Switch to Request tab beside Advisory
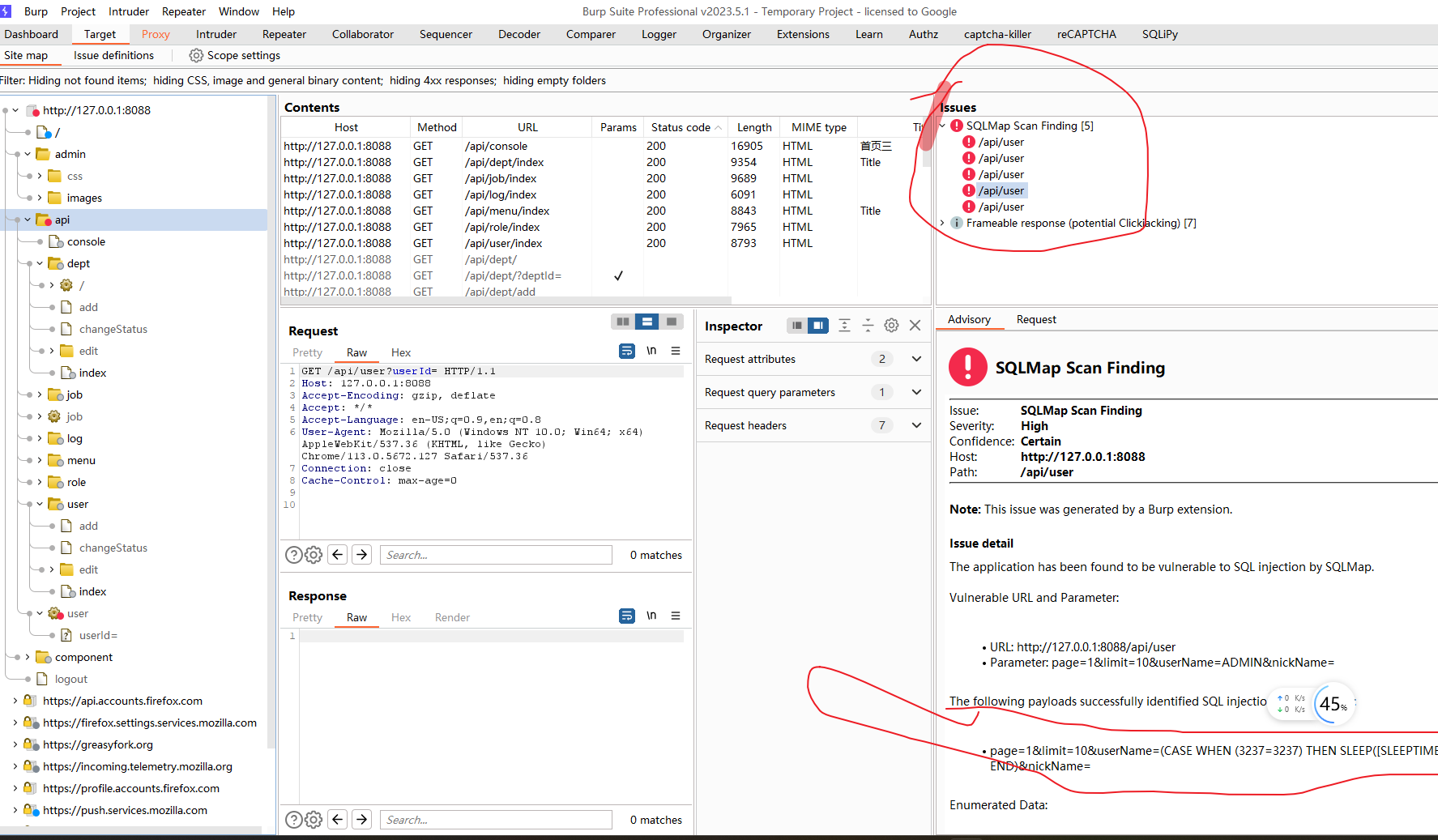1438x840 pixels. click(x=1036, y=319)
